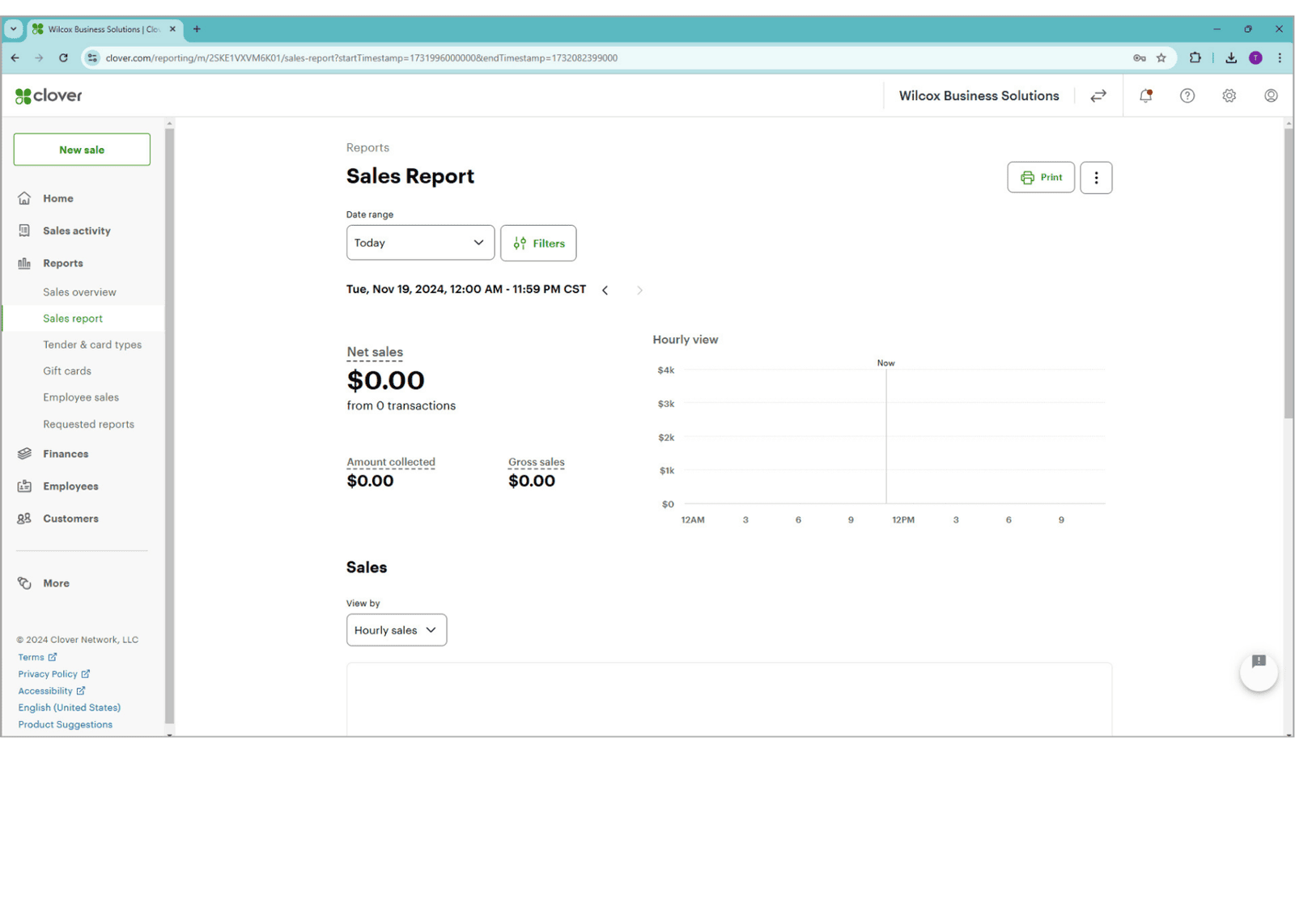Click the Print button
This screenshot has width=1295, height=924.
coord(1041,177)
